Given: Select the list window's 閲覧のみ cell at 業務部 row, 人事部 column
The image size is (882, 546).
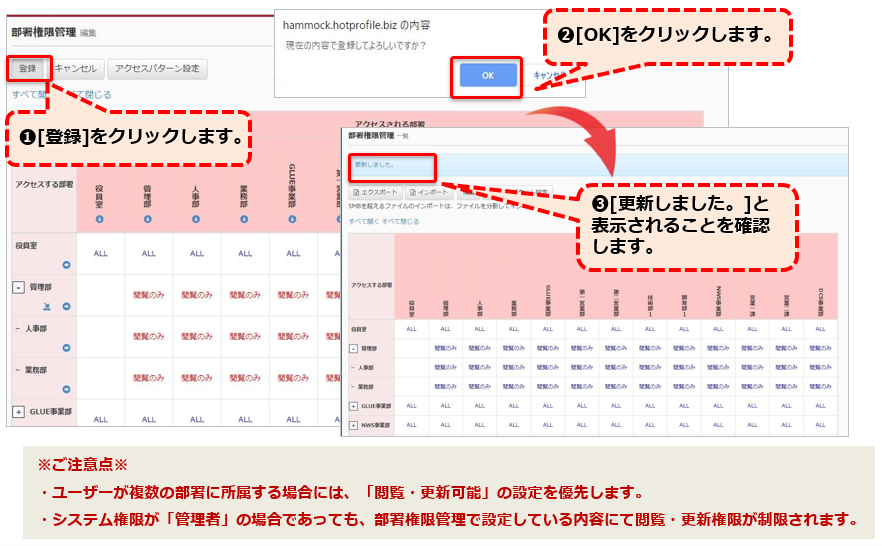Looking at the screenshot, I should (x=480, y=387).
